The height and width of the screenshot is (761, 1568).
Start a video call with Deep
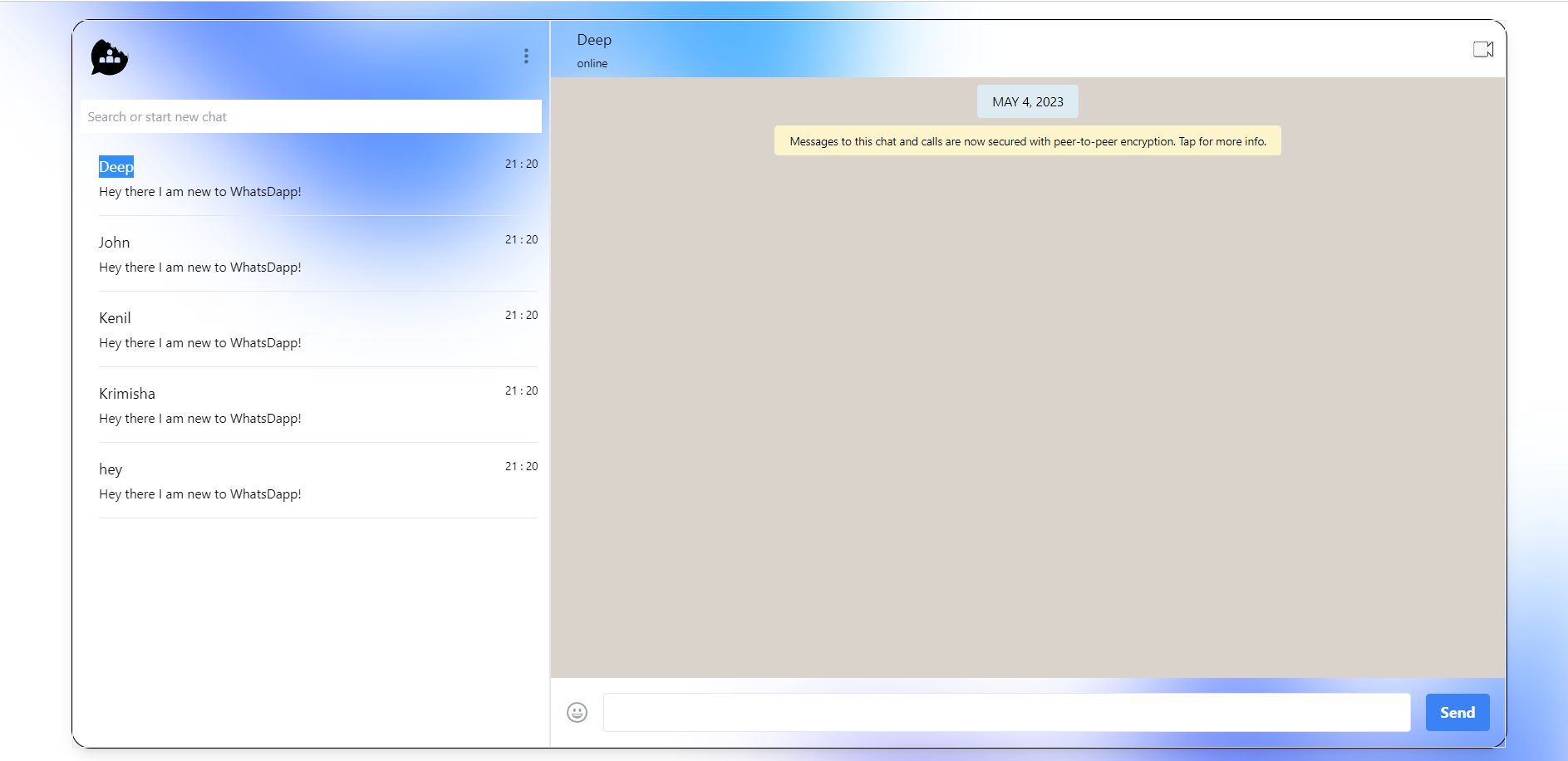[1483, 49]
